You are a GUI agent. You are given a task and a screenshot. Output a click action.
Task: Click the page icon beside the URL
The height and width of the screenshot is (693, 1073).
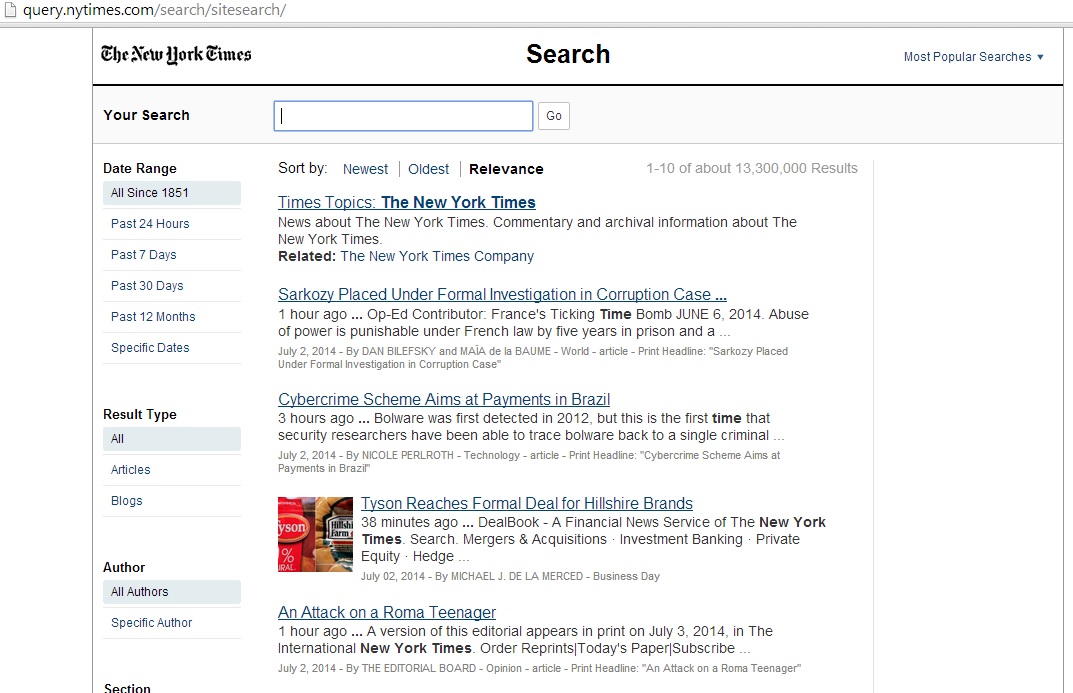10,10
